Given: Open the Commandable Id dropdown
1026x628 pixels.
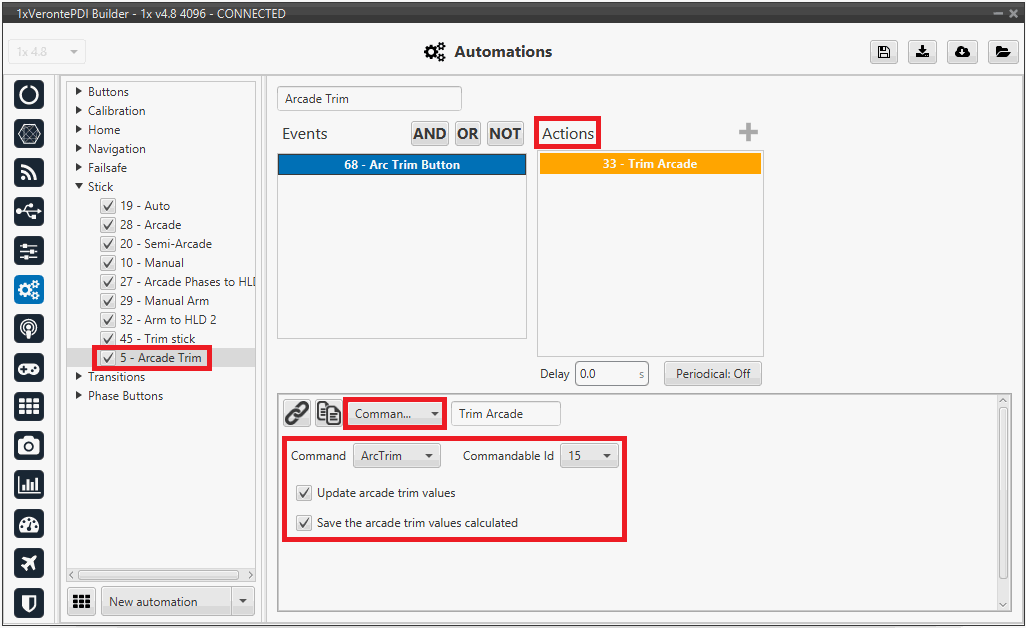Looking at the screenshot, I should point(589,456).
